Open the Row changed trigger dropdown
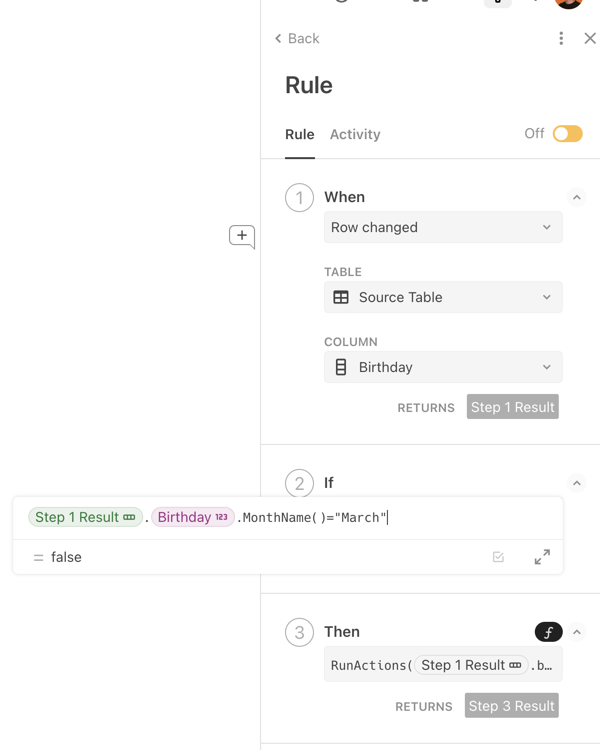Screen dimensions: 600x750 (443, 227)
